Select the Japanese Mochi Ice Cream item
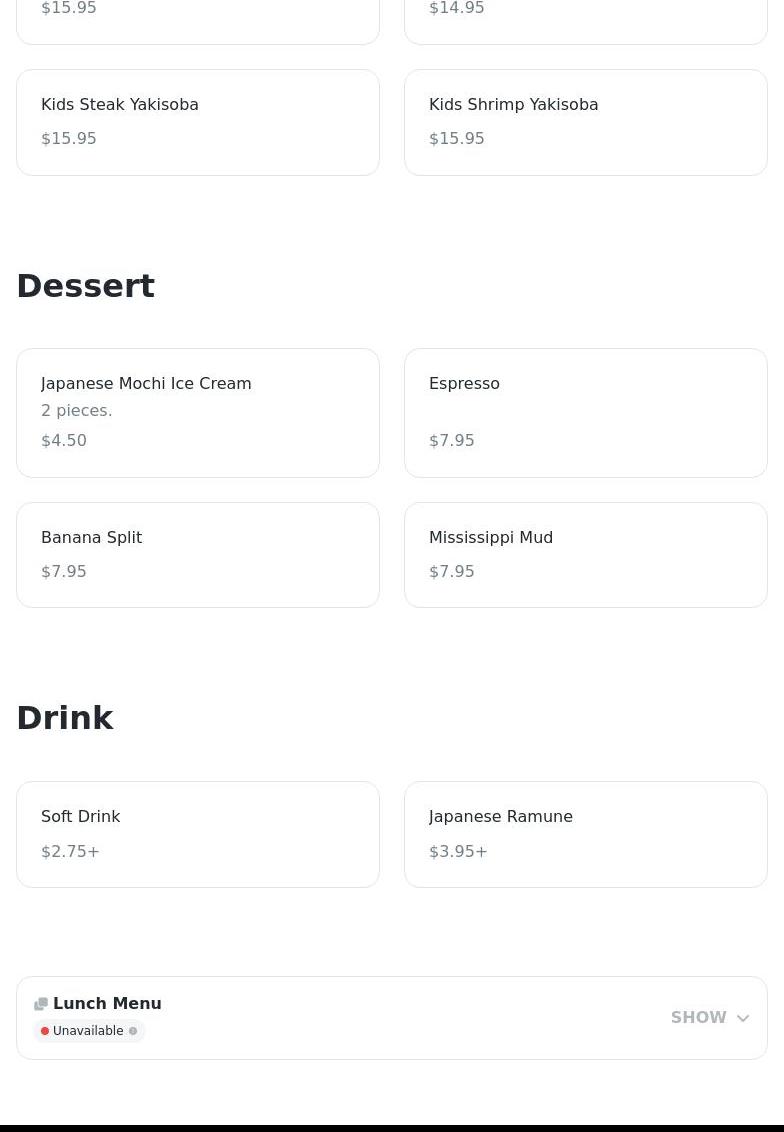This screenshot has height=1132, width=784. [198, 412]
